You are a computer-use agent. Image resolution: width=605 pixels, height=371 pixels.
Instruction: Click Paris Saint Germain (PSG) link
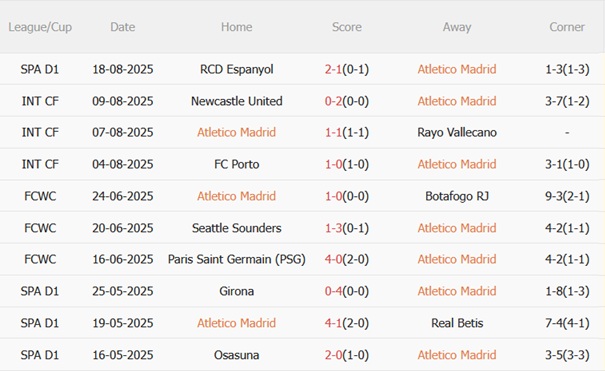(237, 259)
